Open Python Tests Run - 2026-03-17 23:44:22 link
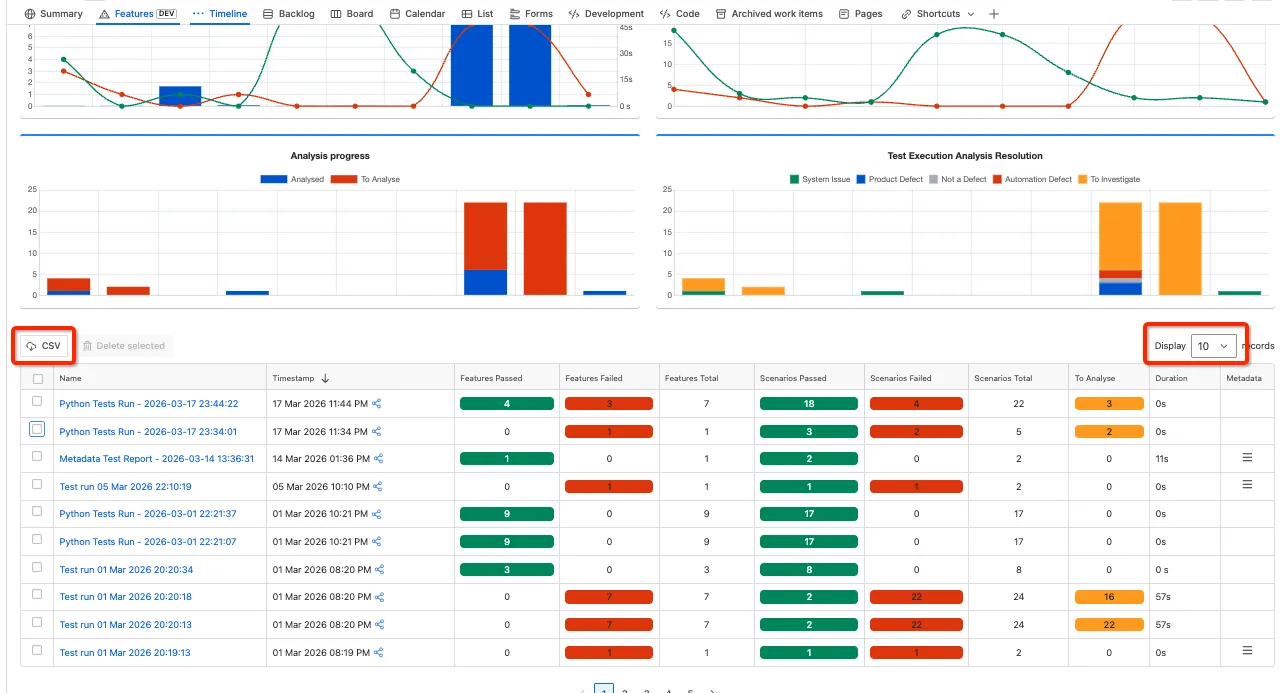 (149, 404)
